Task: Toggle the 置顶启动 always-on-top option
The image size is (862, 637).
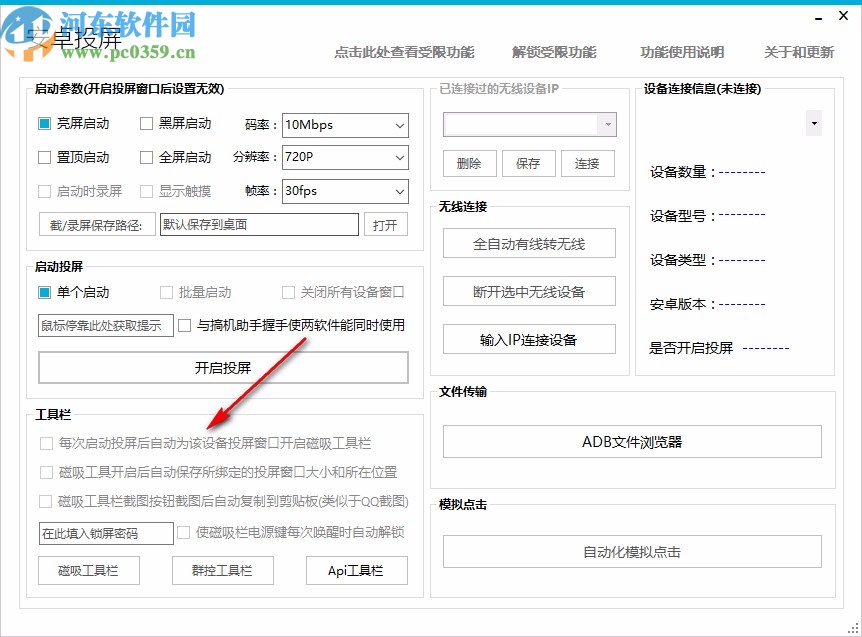Action: click(45, 157)
